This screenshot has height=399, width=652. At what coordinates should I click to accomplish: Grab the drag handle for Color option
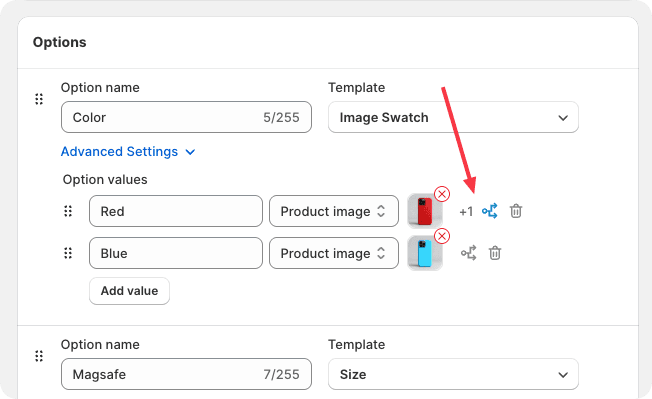click(x=39, y=99)
